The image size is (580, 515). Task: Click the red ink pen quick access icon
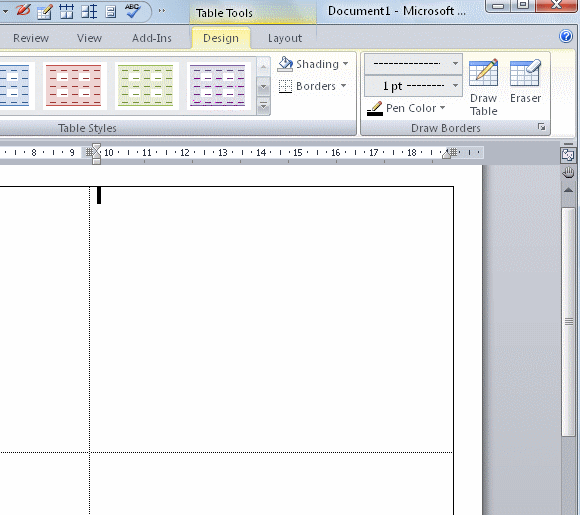[x=23, y=10]
